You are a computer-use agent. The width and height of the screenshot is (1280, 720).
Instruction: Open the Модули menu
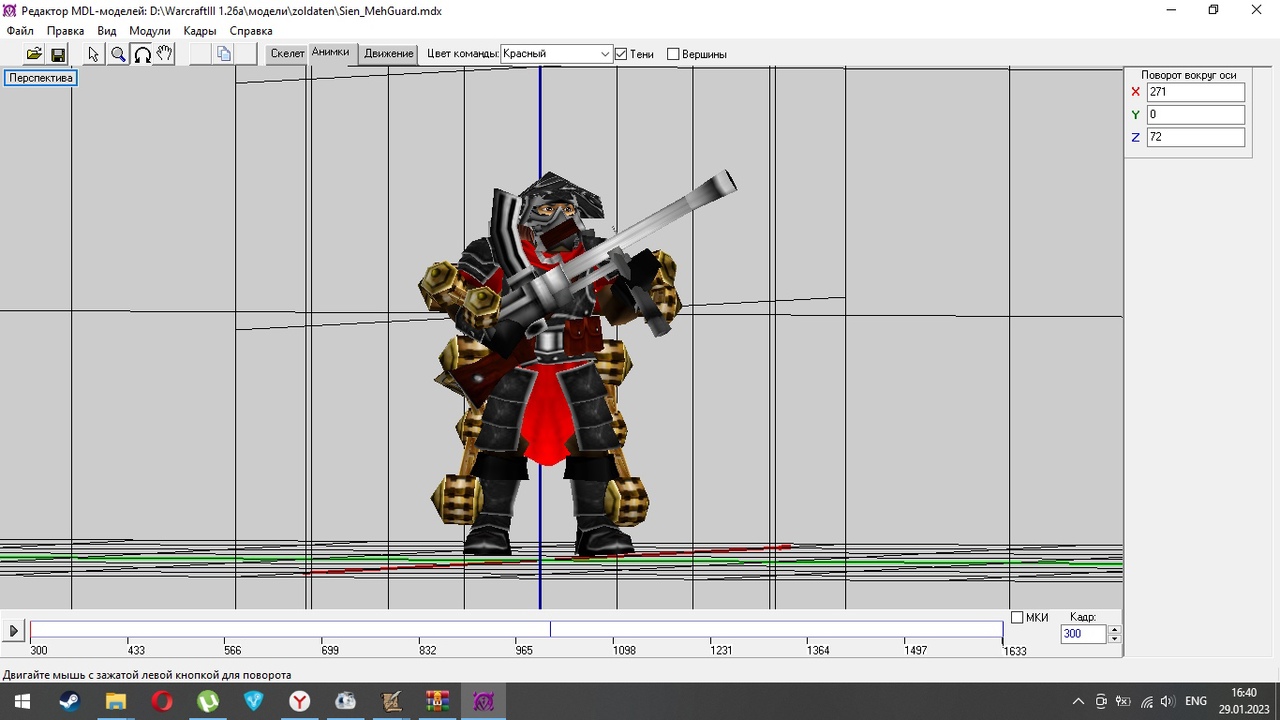point(149,31)
